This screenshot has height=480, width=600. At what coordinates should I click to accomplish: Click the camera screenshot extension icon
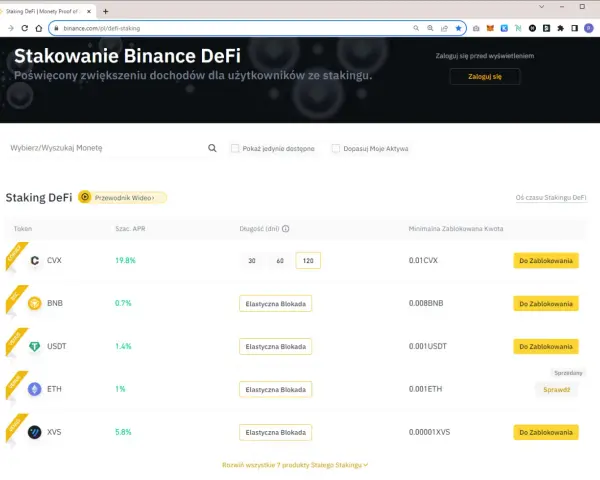tap(476, 28)
